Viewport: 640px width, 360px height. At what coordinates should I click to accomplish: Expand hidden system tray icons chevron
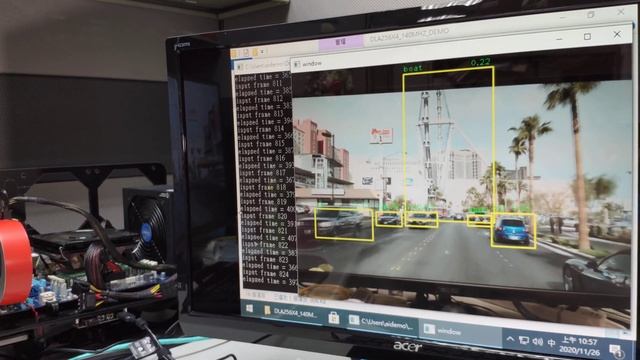(510, 339)
